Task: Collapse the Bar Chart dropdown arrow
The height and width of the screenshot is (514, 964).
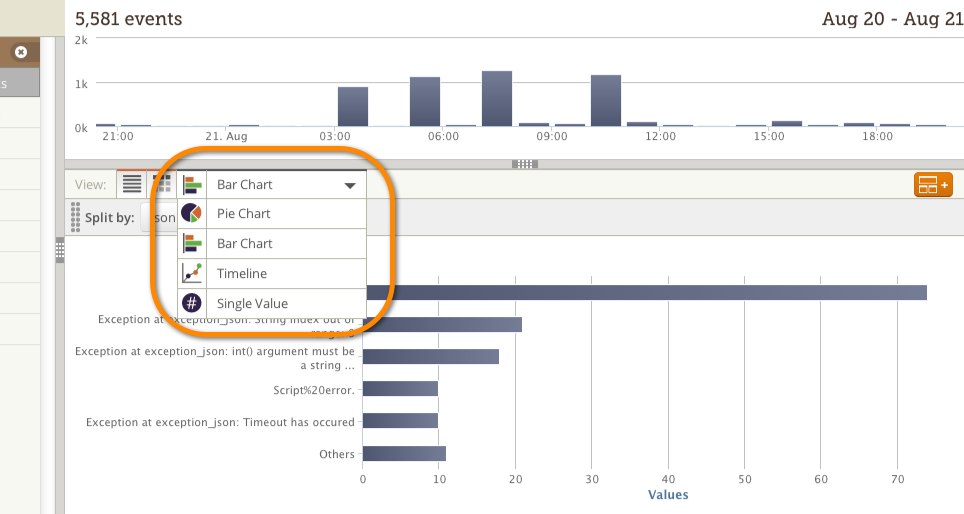Action: pyautogui.click(x=350, y=186)
